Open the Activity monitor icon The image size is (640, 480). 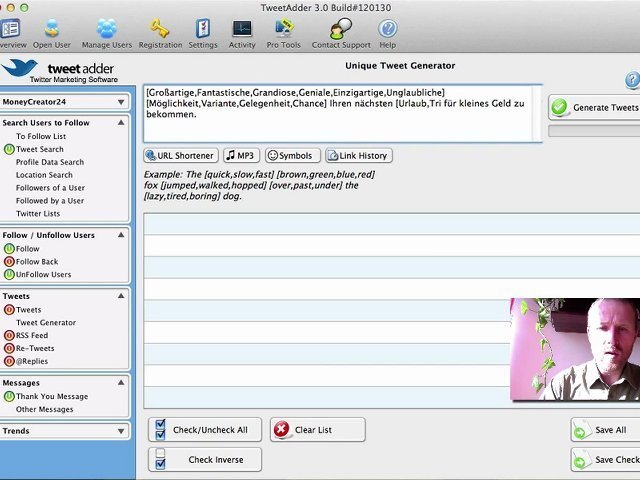242,29
